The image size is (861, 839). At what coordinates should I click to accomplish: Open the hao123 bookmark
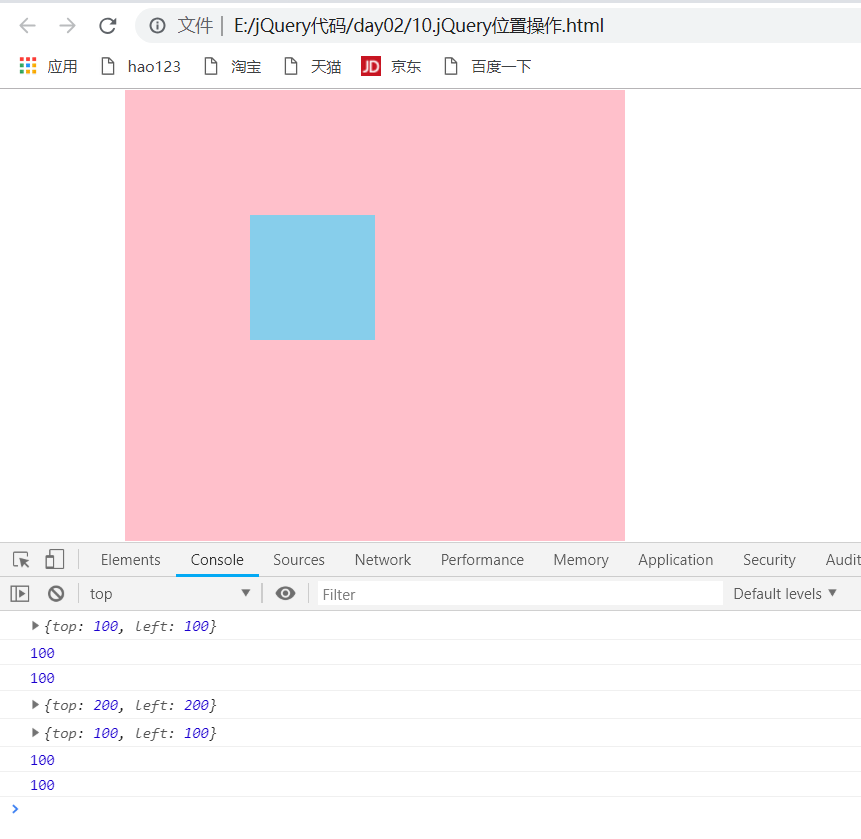click(x=141, y=66)
